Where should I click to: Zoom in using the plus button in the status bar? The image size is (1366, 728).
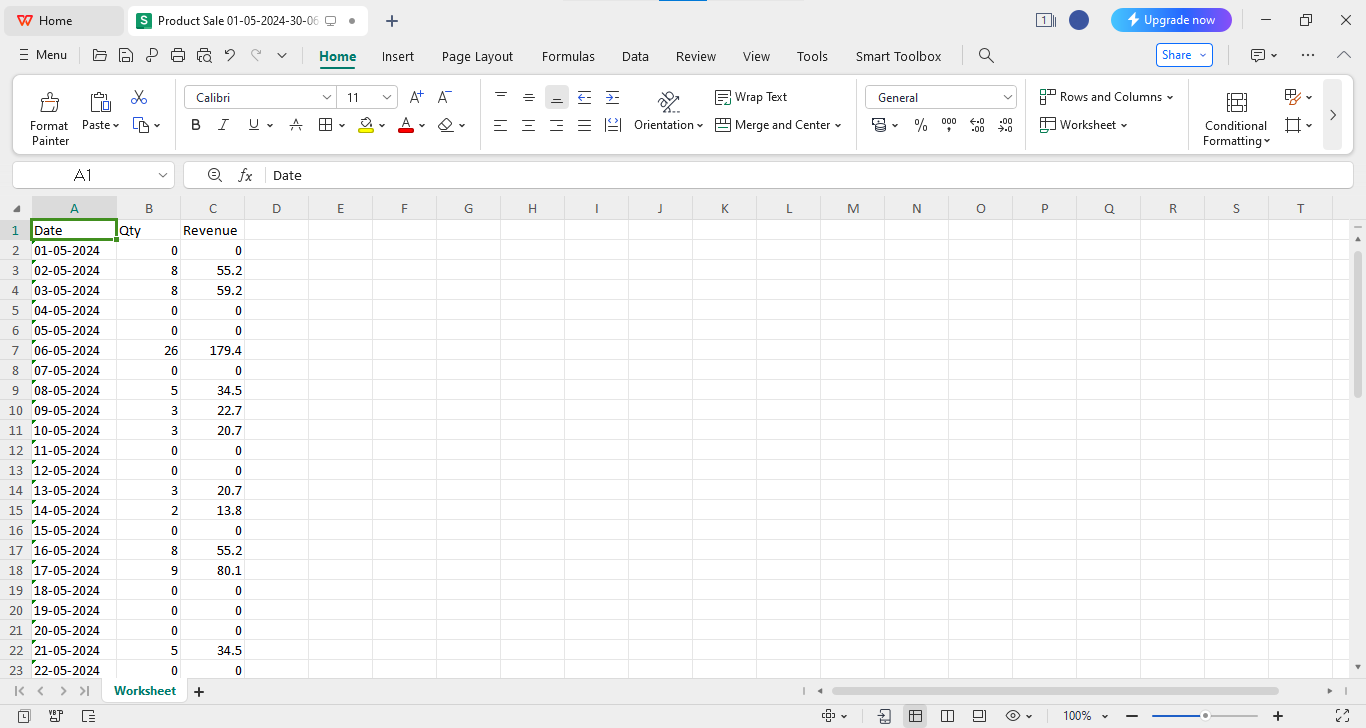(x=1278, y=716)
